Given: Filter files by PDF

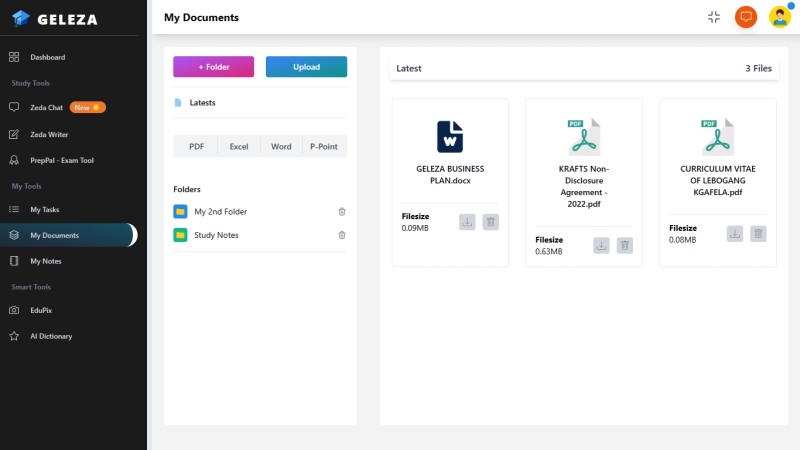Looking at the screenshot, I should [x=196, y=146].
